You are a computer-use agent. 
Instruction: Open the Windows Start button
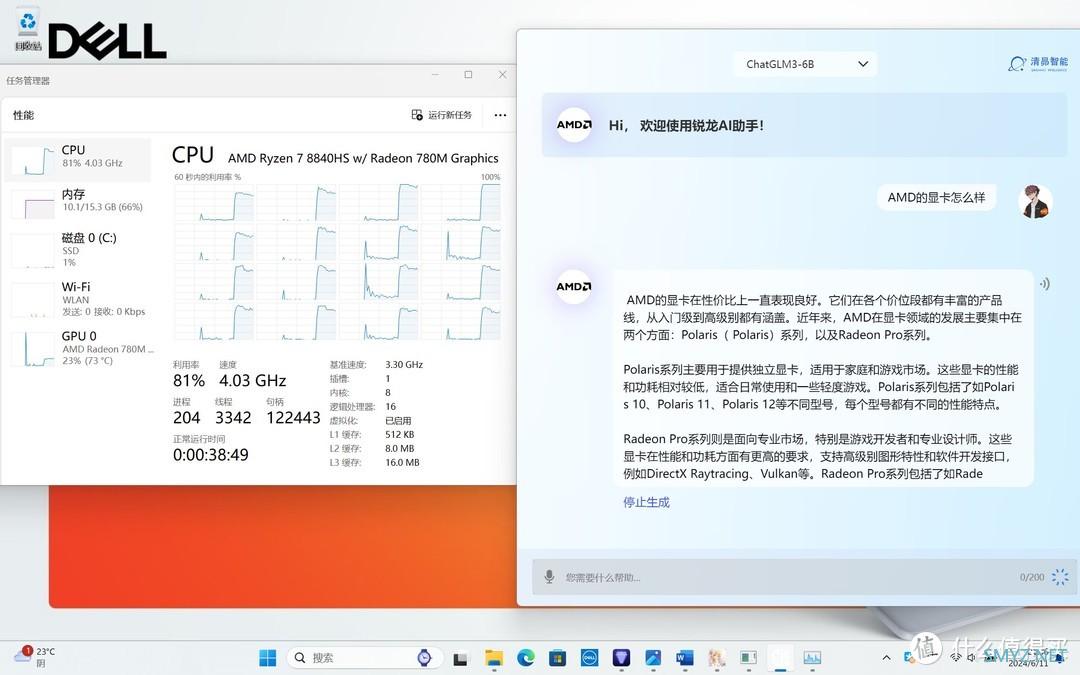click(267, 658)
